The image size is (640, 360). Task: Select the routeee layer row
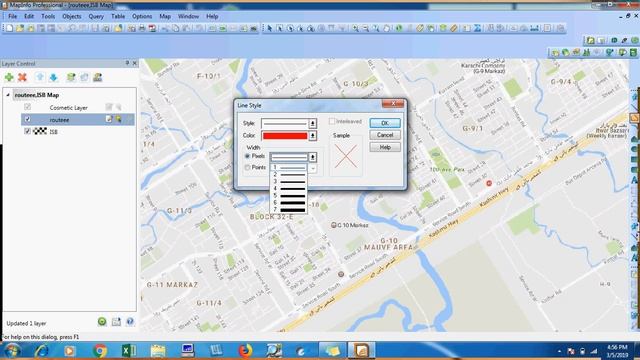[x=78, y=120]
